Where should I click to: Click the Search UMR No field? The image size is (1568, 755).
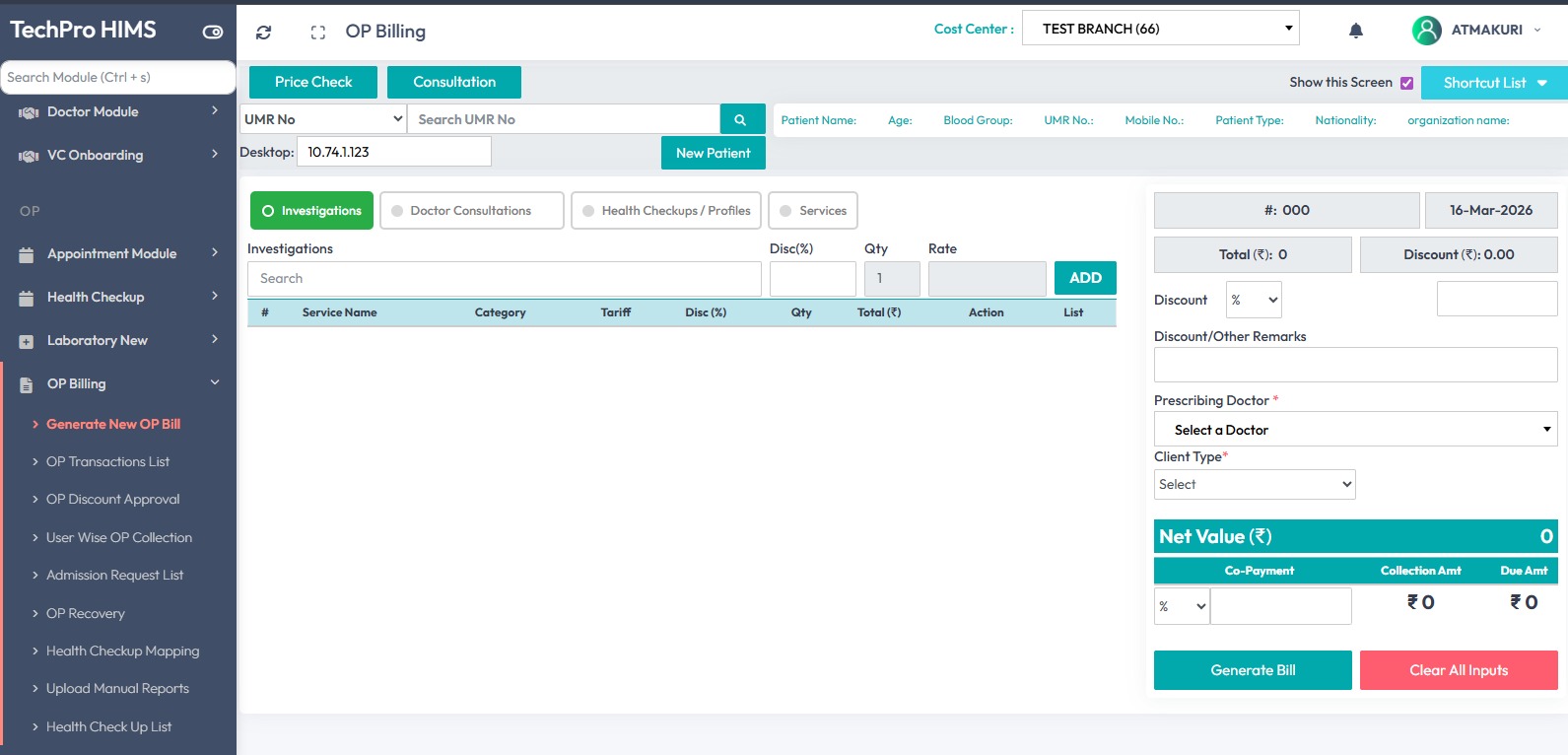pos(563,119)
